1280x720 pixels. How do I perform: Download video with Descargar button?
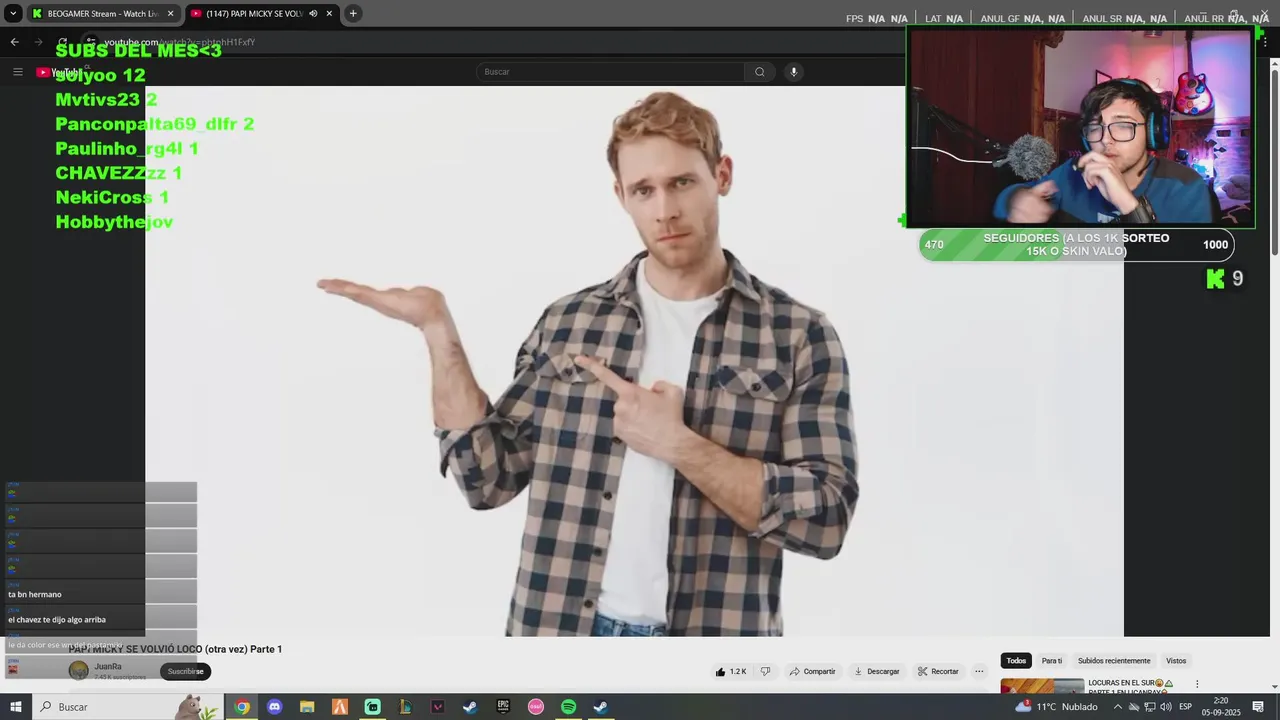pyautogui.click(x=876, y=672)
